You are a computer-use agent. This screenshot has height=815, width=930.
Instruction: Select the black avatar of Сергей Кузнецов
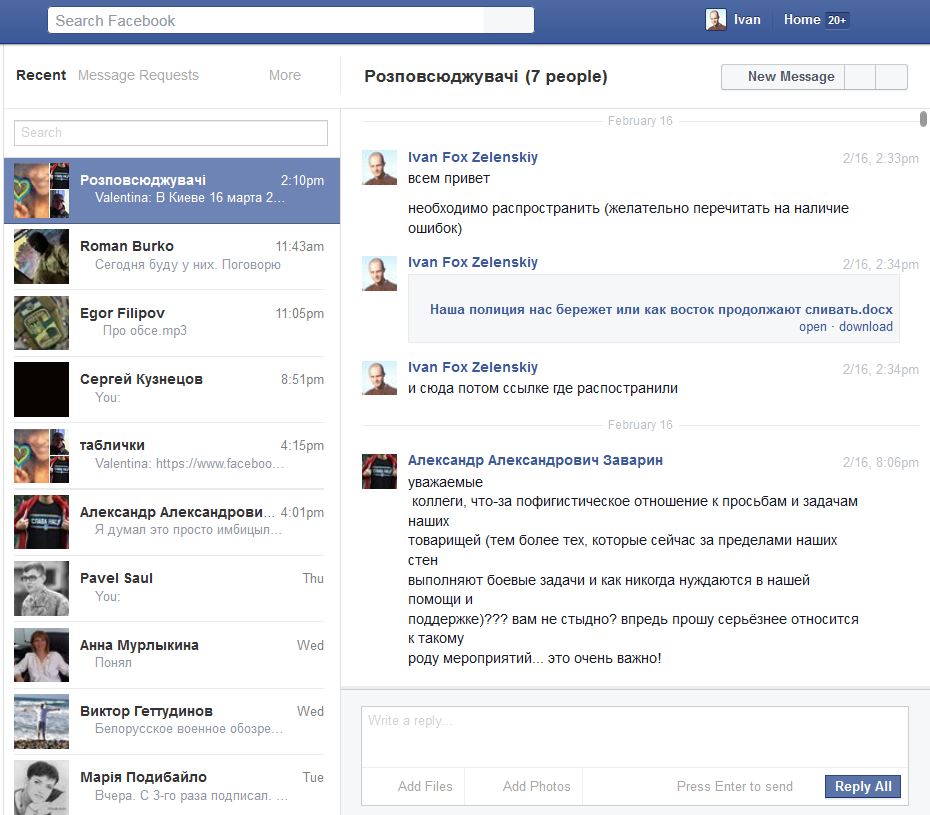(x=41, y=389)
